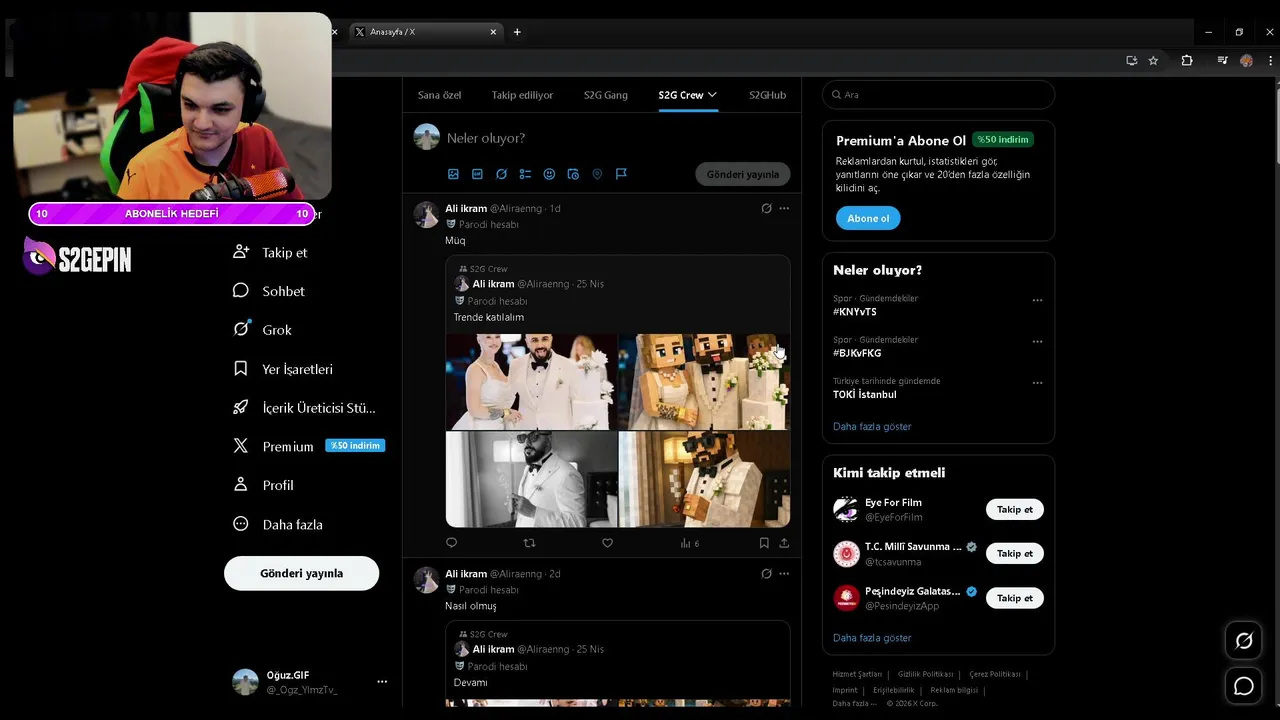View analytics showing 6 views
Image resolution: width=1280 pixels, height=720 pixels.
click(689, 543)
